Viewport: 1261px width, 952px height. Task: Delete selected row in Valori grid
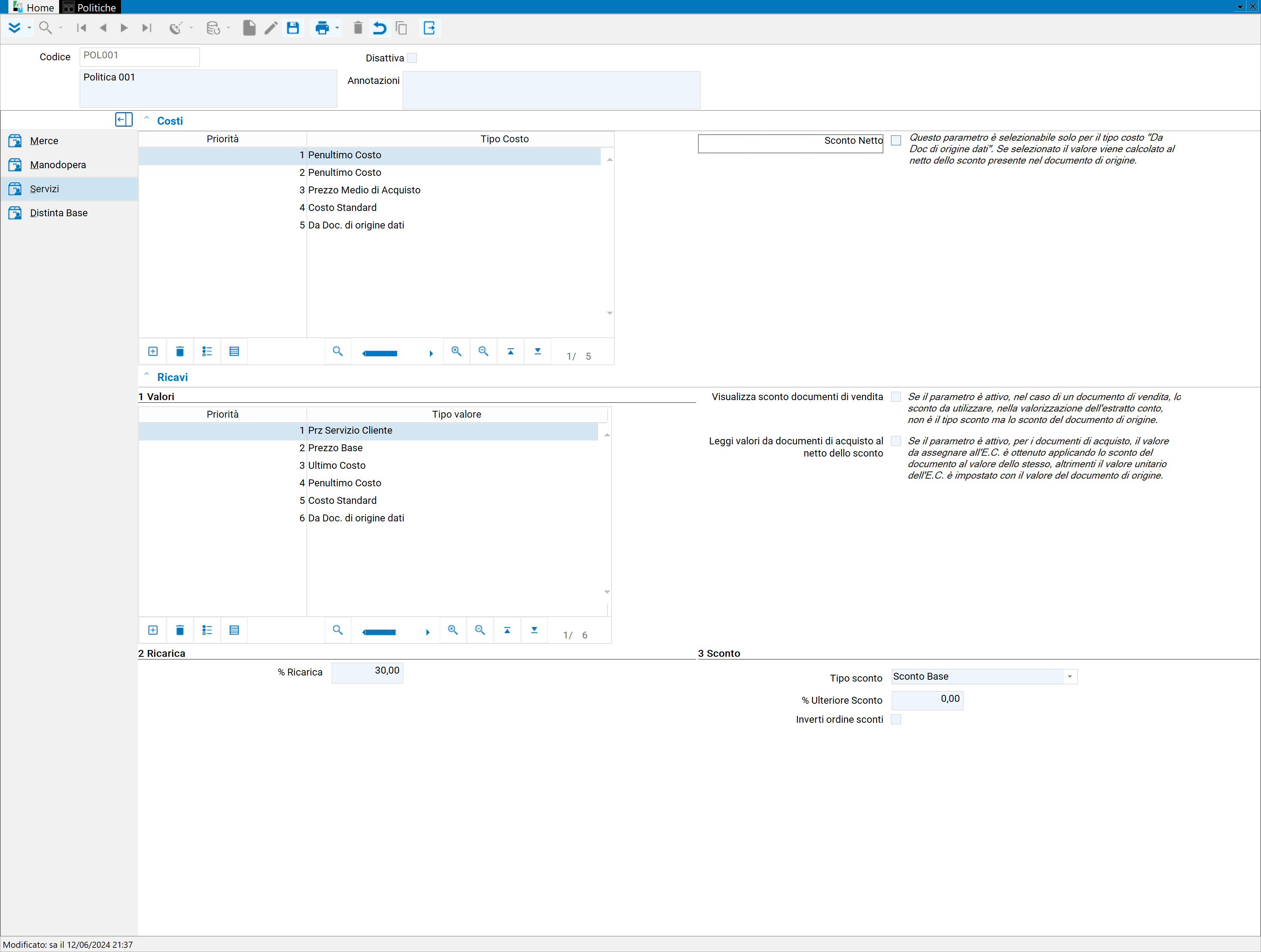click(180, 630)
